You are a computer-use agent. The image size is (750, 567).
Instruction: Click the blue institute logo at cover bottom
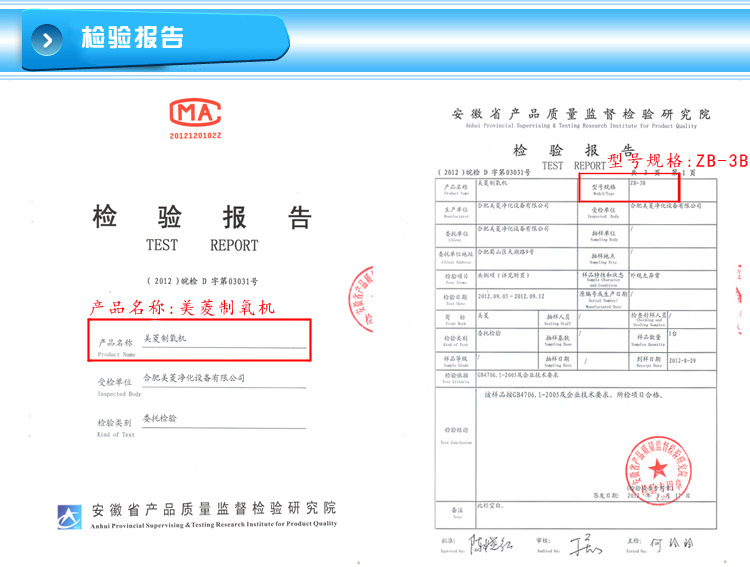pyautogui.click(x=69, y=517)
